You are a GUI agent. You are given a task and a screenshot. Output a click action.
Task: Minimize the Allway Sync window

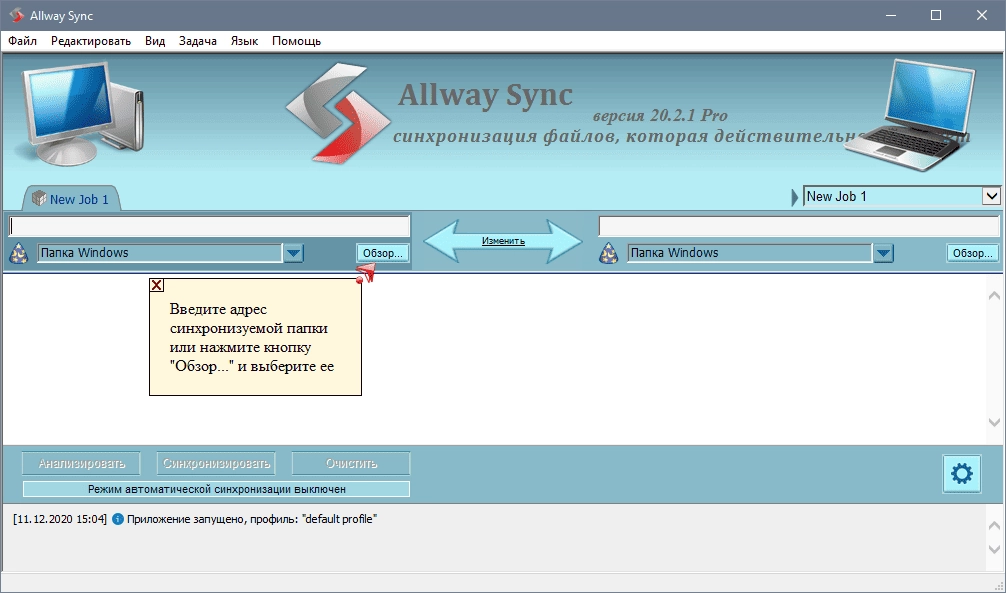891,15
